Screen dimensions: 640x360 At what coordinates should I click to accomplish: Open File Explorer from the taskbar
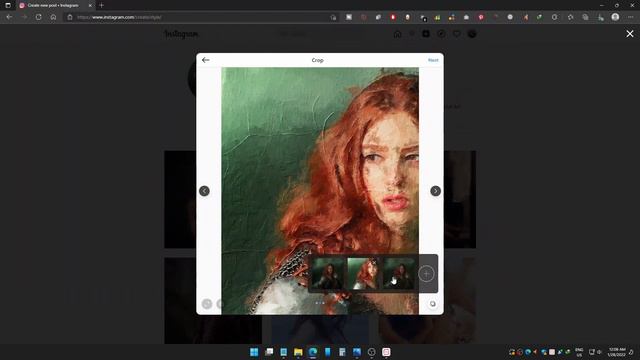coord(298,352)
